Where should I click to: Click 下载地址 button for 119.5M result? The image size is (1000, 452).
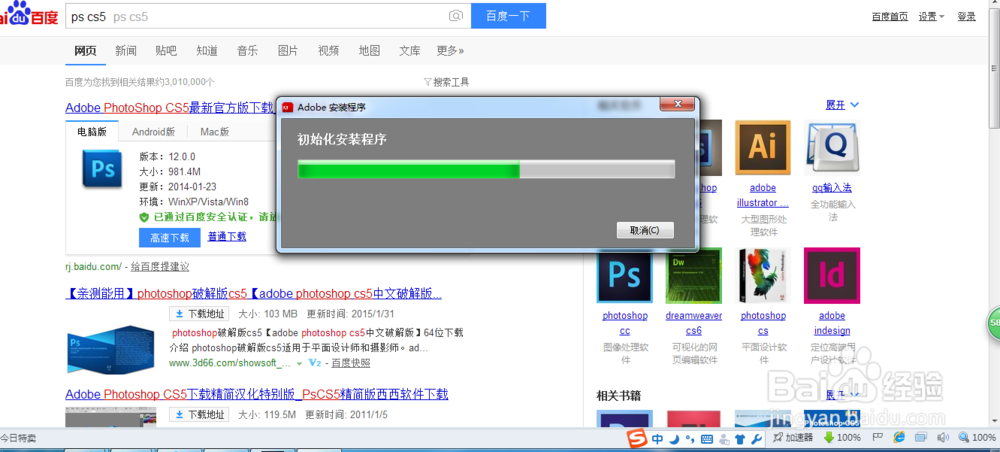(199, 414)
